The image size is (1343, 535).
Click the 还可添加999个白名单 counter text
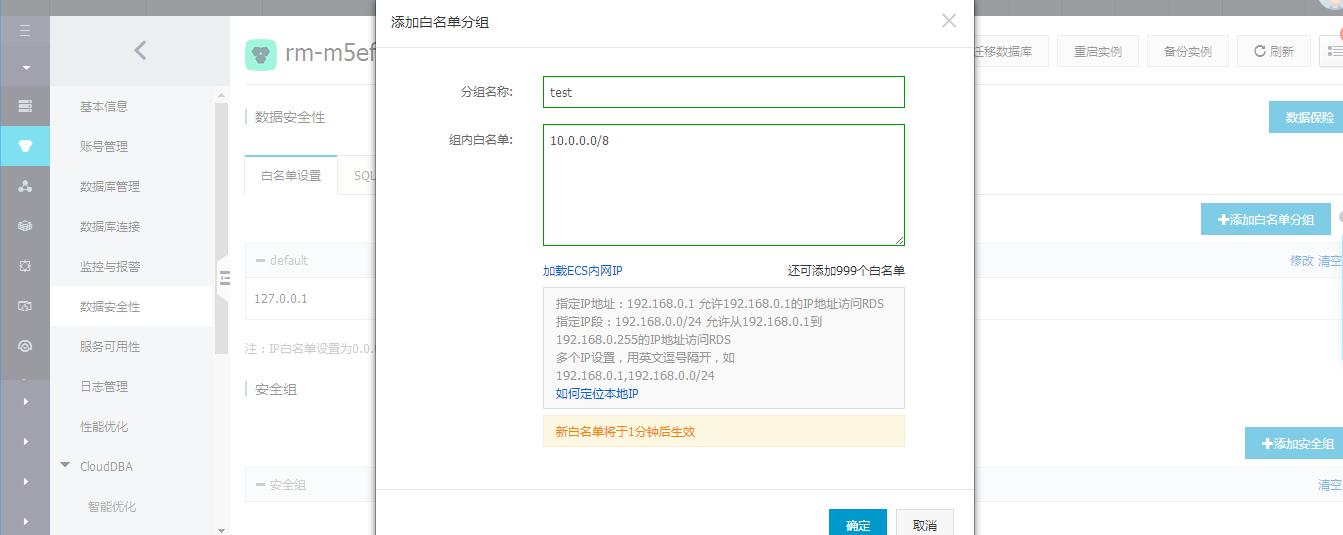tap(846, 271)
